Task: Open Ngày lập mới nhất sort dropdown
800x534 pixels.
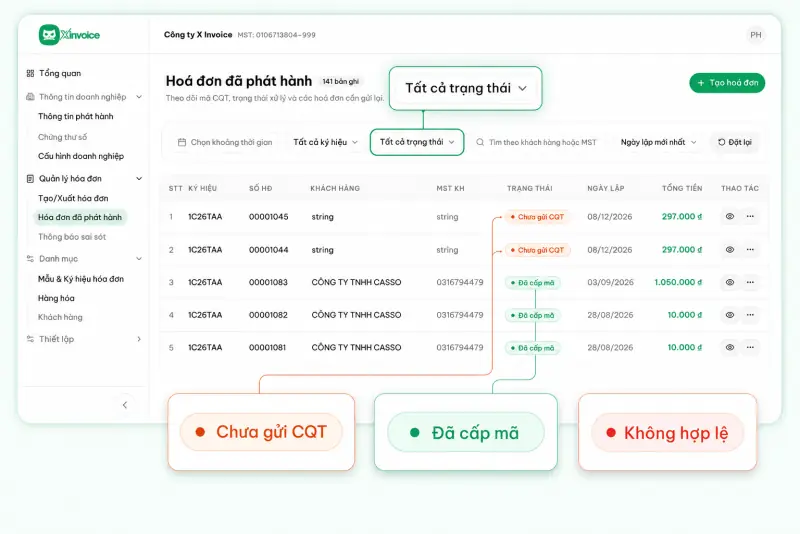Action: [x=658, y=142]
